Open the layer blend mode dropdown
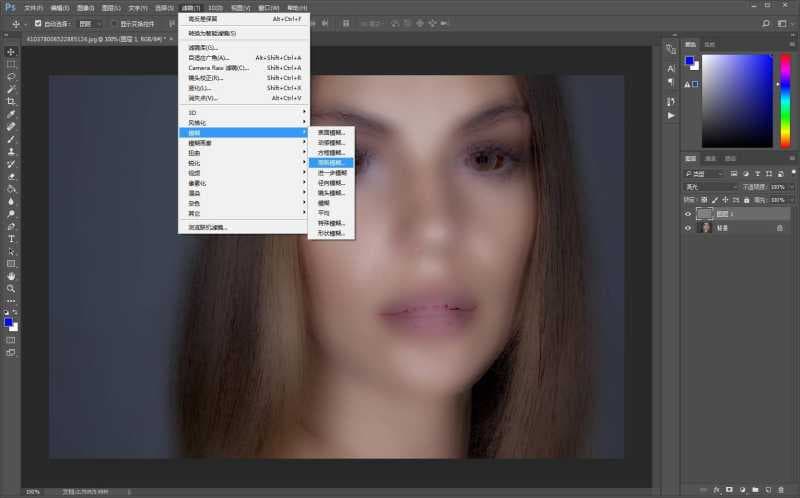The image size is (800, 498). [x=708, y=187]
